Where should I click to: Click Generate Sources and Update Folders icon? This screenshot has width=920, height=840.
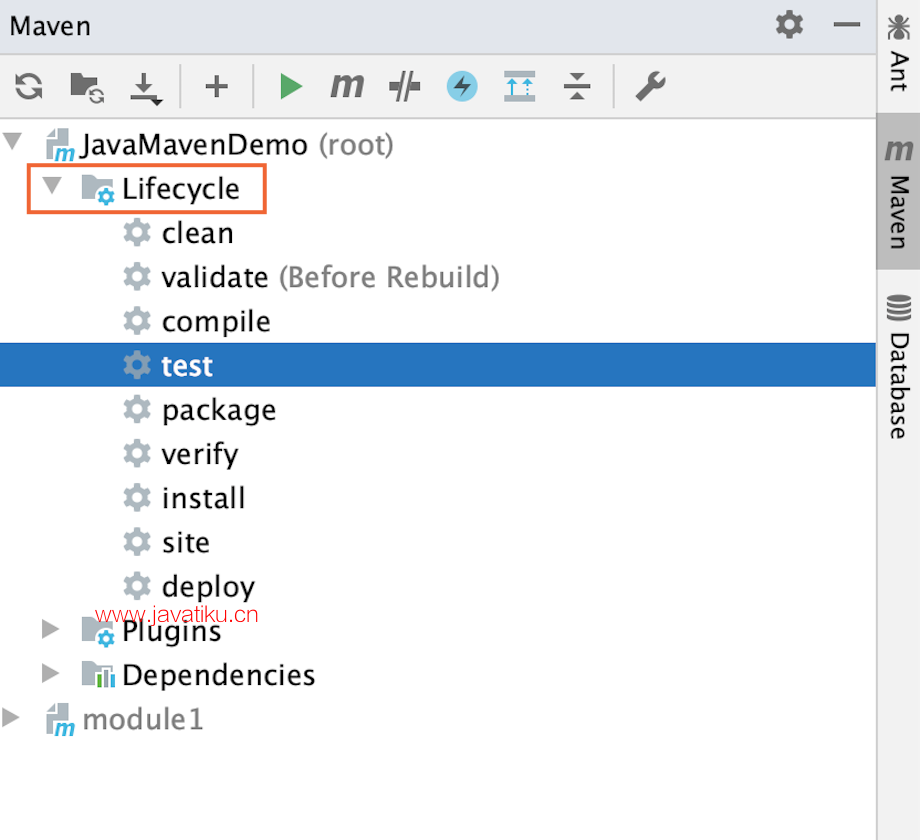pos(87,87)
